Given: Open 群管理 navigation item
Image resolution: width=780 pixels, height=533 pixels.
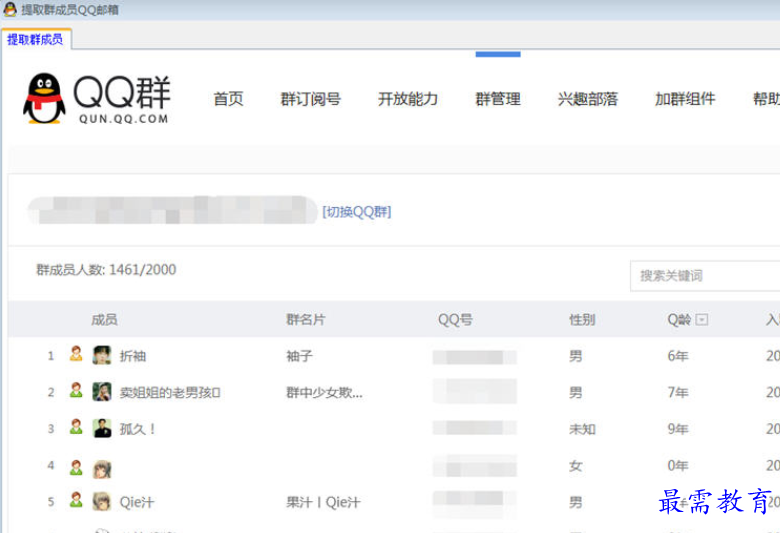Looking at the screenshot, I should click(x=498, y=99).
